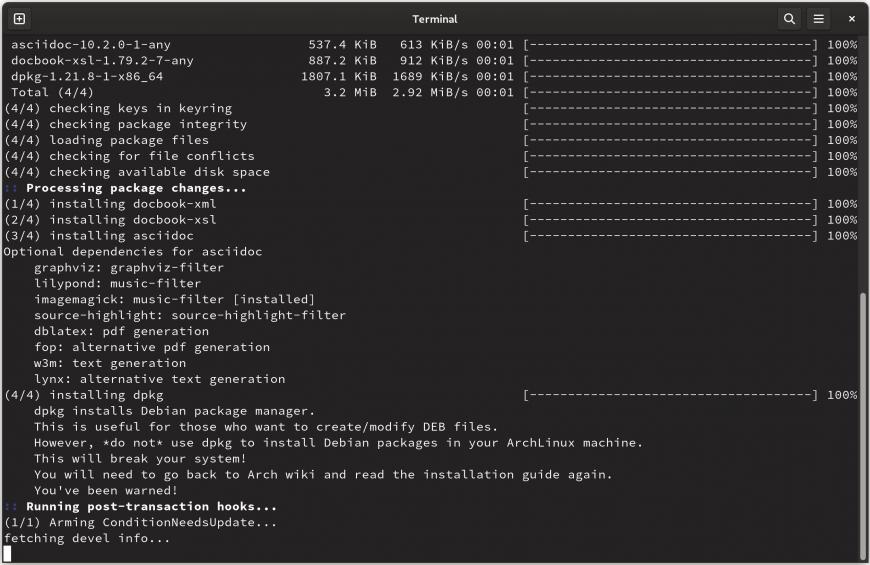Close the Terminal window
This screenshot has height=565, width=870.
tap(852, 19)
